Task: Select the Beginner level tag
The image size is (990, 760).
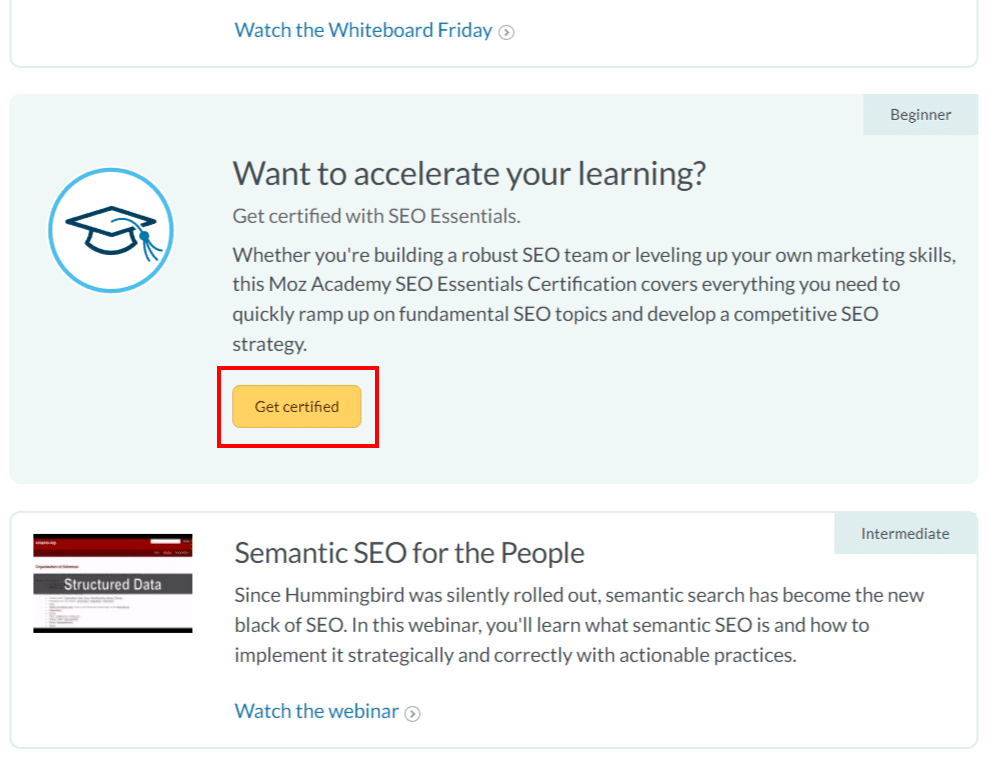Action: [920, 114]
